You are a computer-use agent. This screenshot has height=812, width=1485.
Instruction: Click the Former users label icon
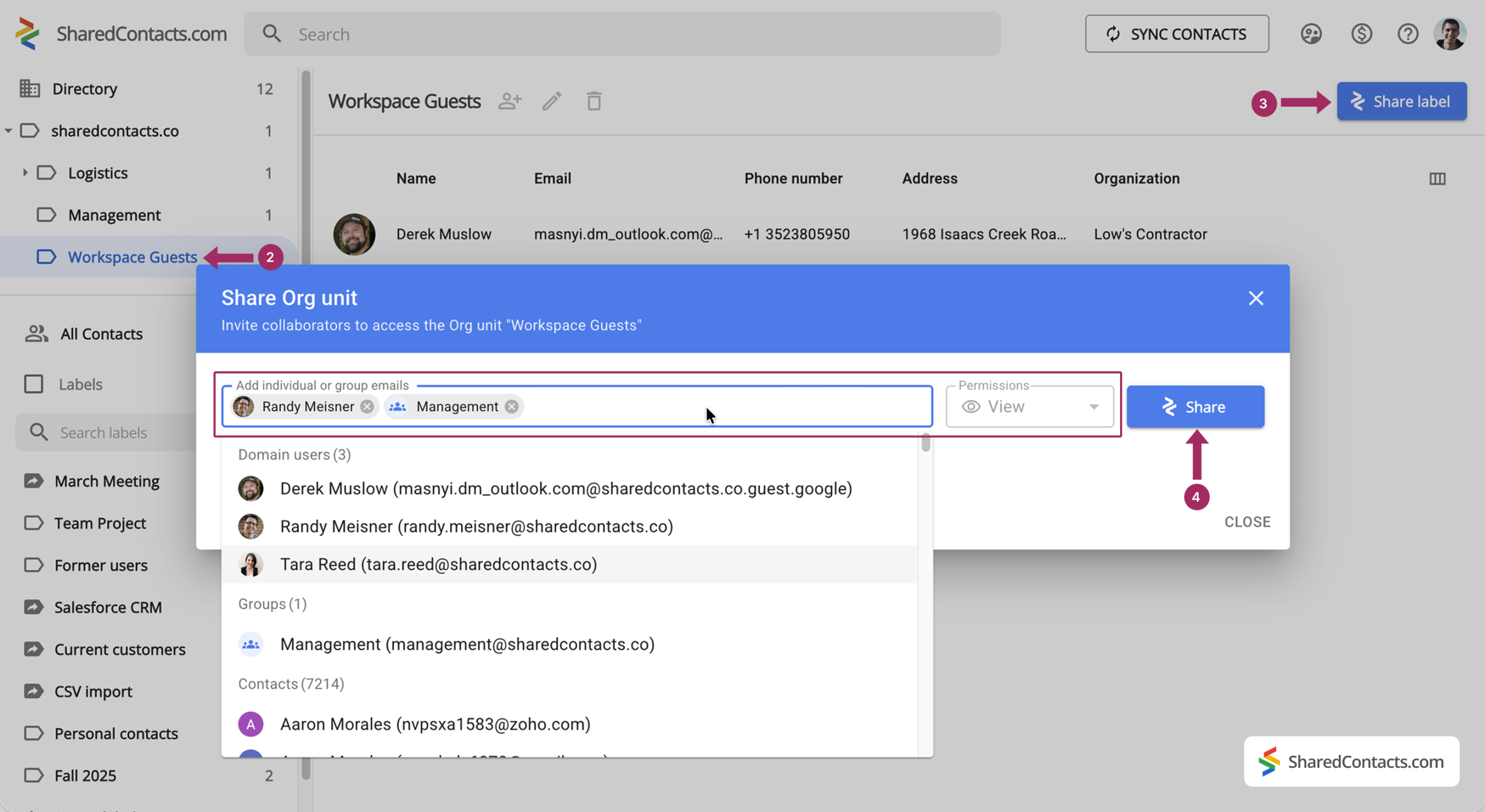pyautogui.click(x=34, y=565)
